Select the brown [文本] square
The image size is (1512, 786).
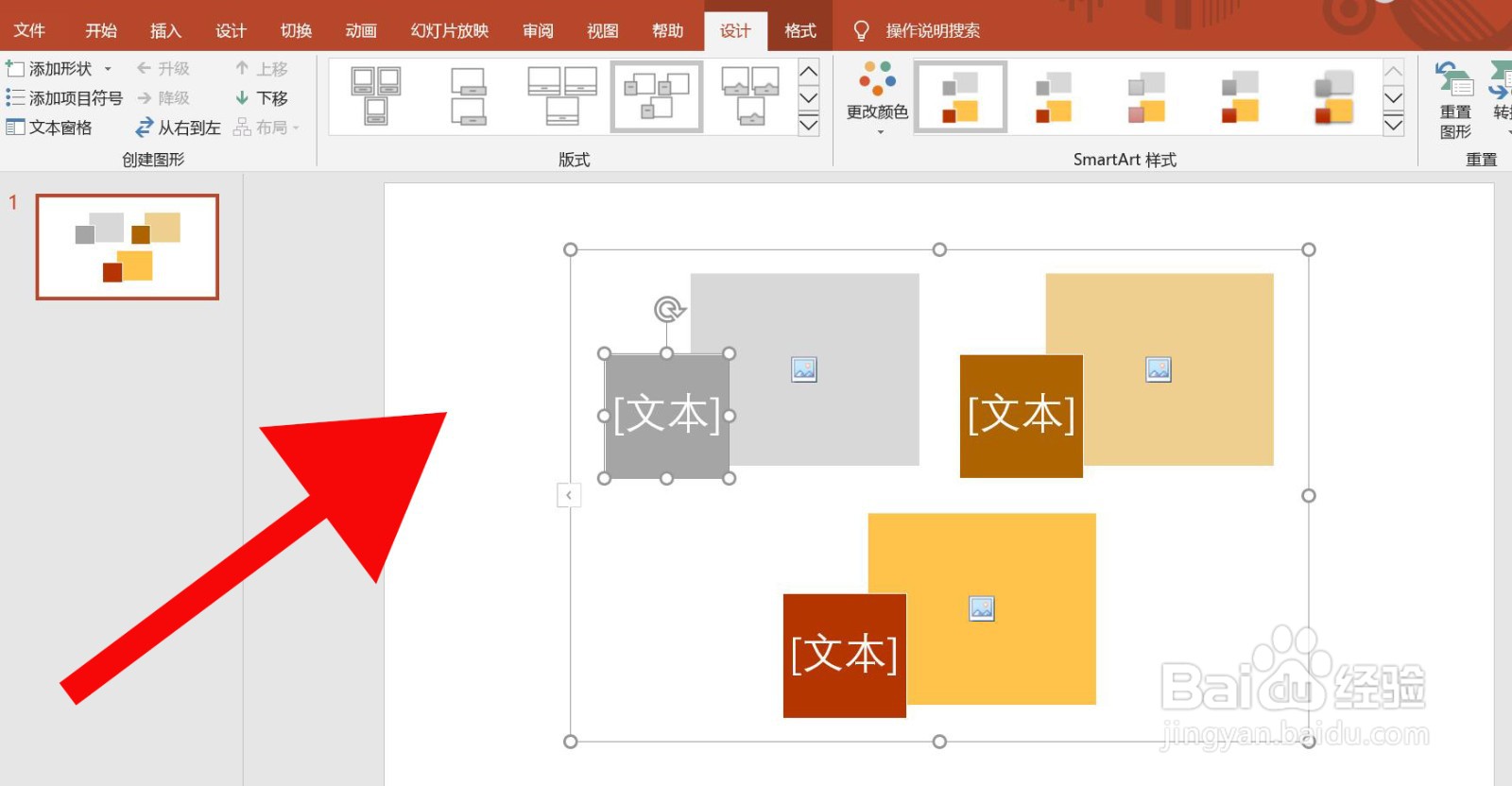[1021, 416]
